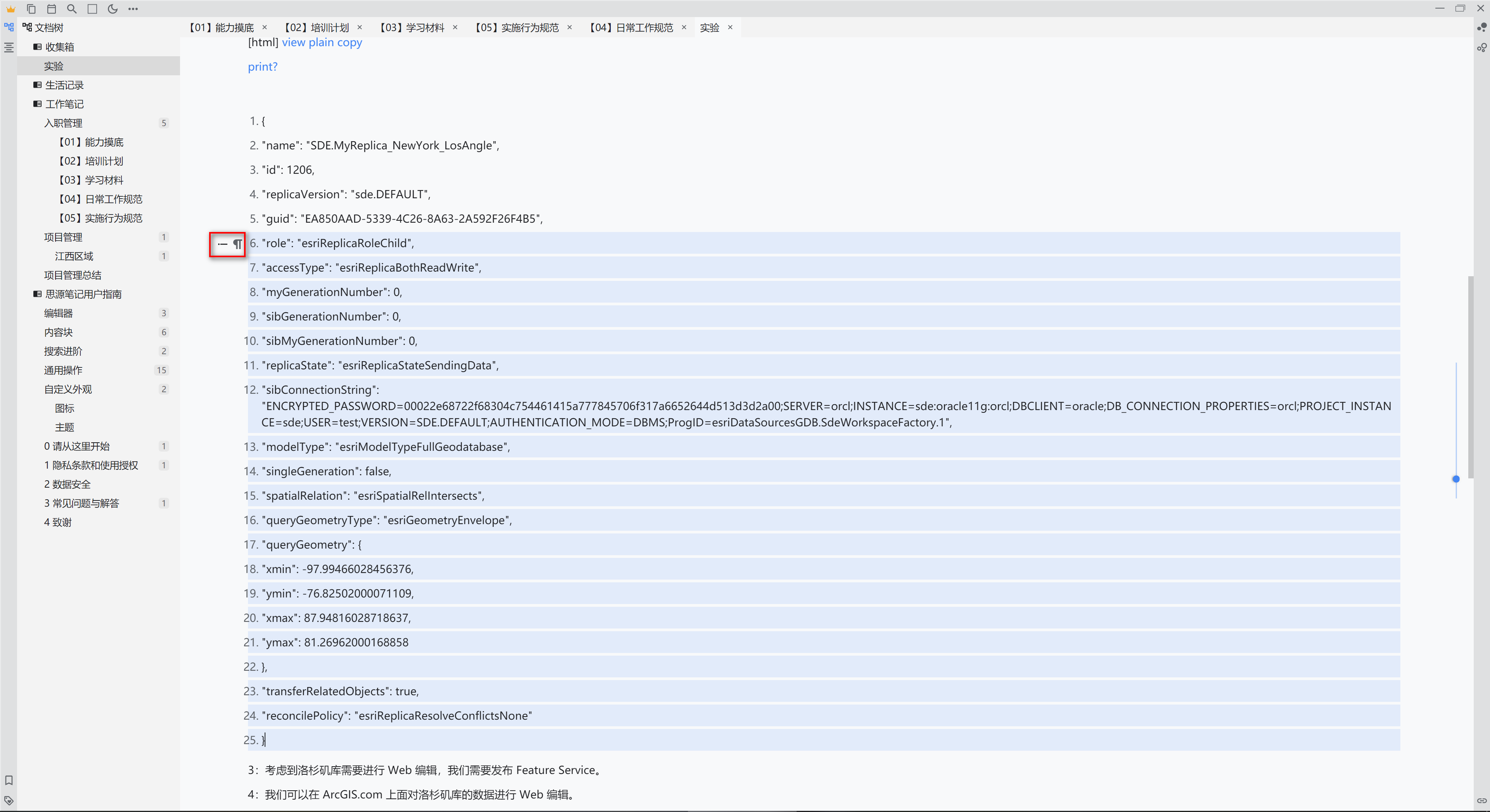Click the crown membership icon
This screenshot has width=1490, height=812.
pos(10,9)
